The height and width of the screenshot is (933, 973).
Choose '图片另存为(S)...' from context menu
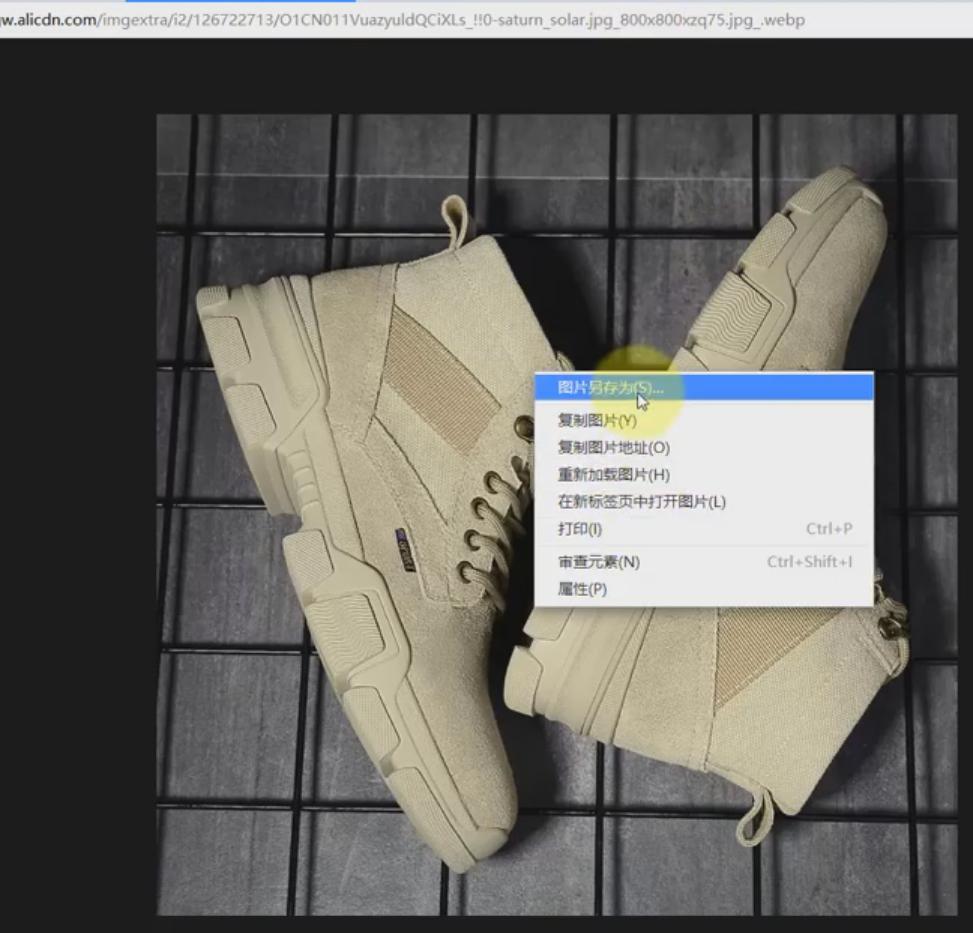pyautogui.click(x=704, y=388)
